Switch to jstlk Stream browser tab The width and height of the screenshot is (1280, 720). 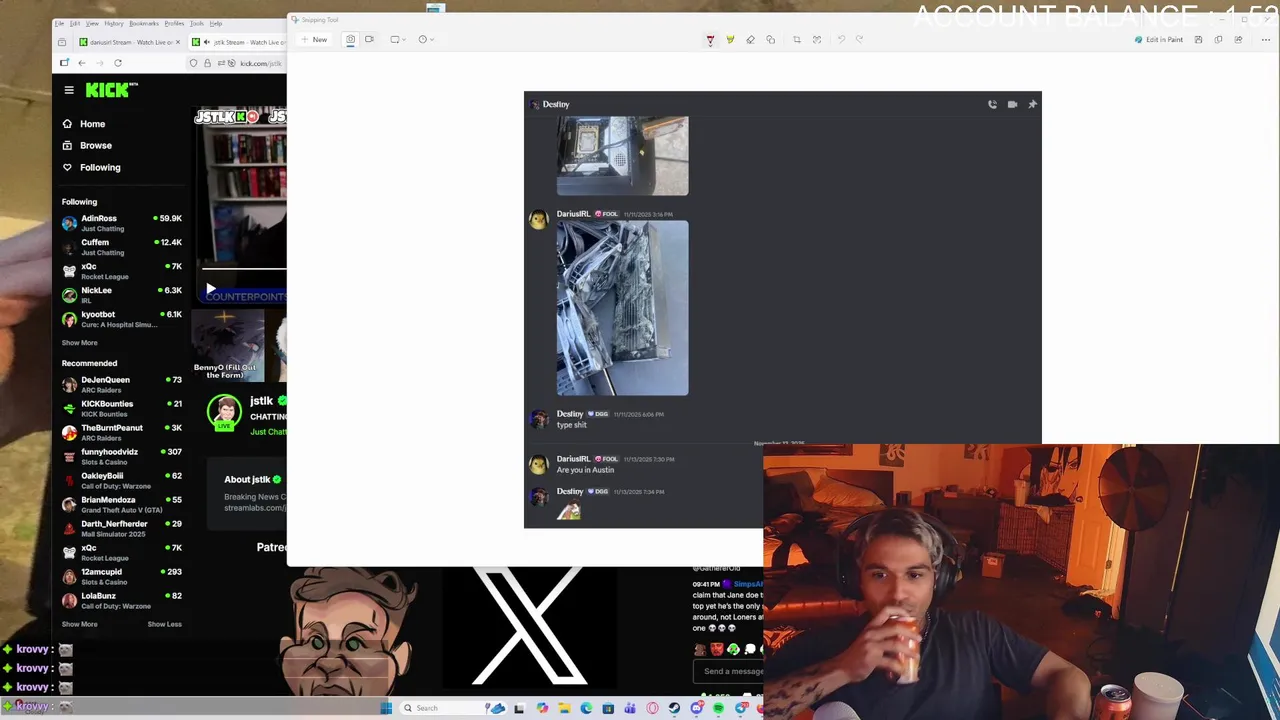click(x=238, y=42)
